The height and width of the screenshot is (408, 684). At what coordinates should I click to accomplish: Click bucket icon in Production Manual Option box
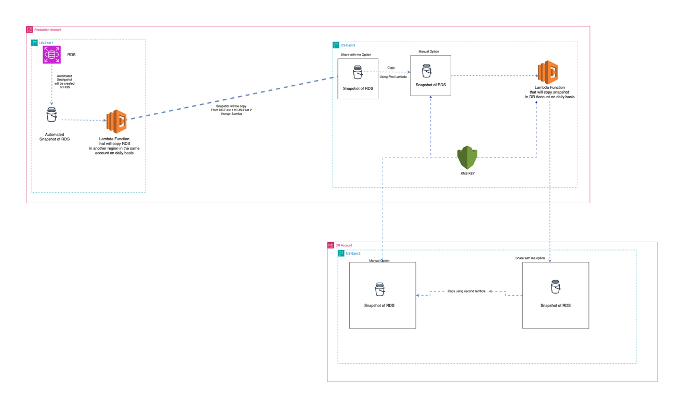(x=426, y=71)
